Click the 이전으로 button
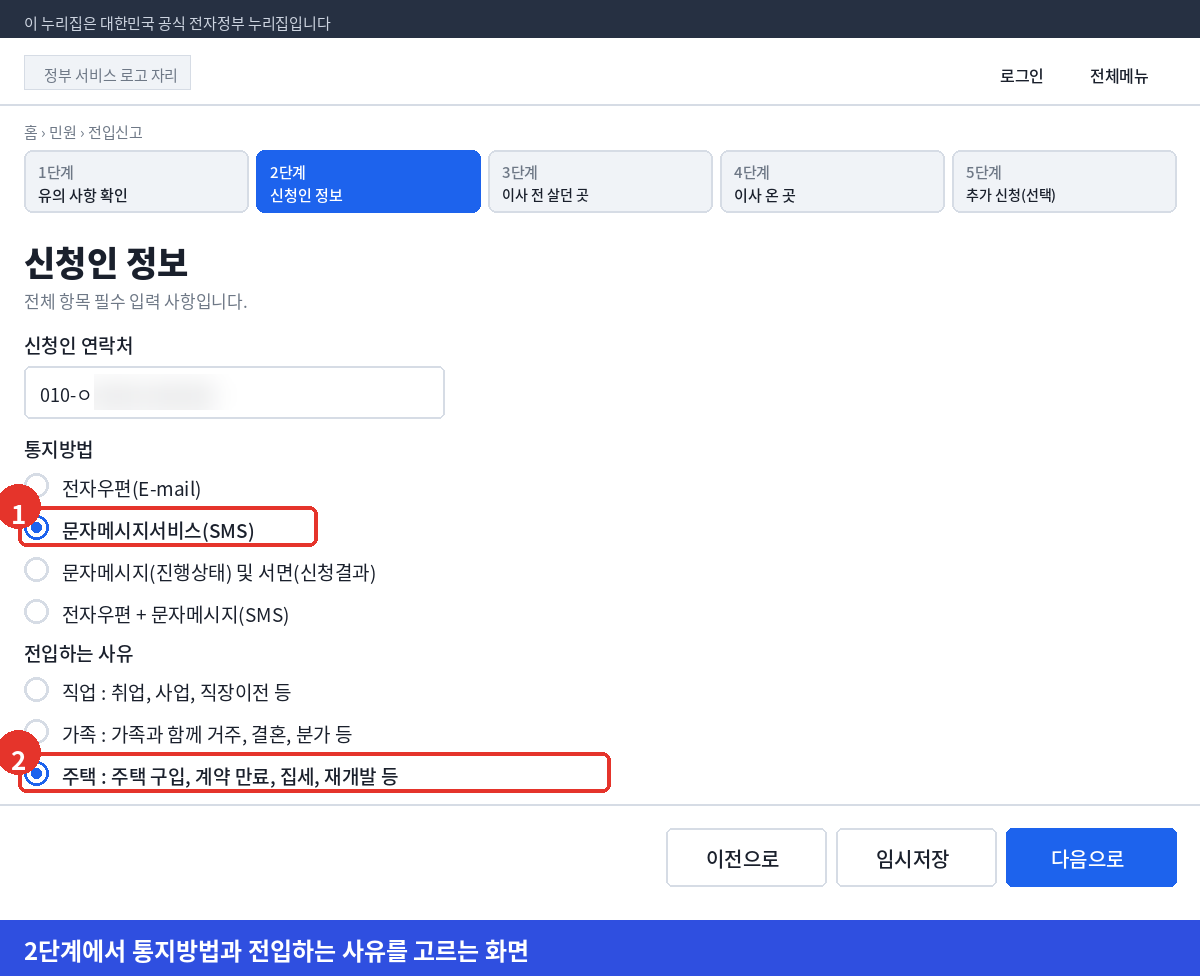Viewport: 1200px width, 976px height. (746, 858)
